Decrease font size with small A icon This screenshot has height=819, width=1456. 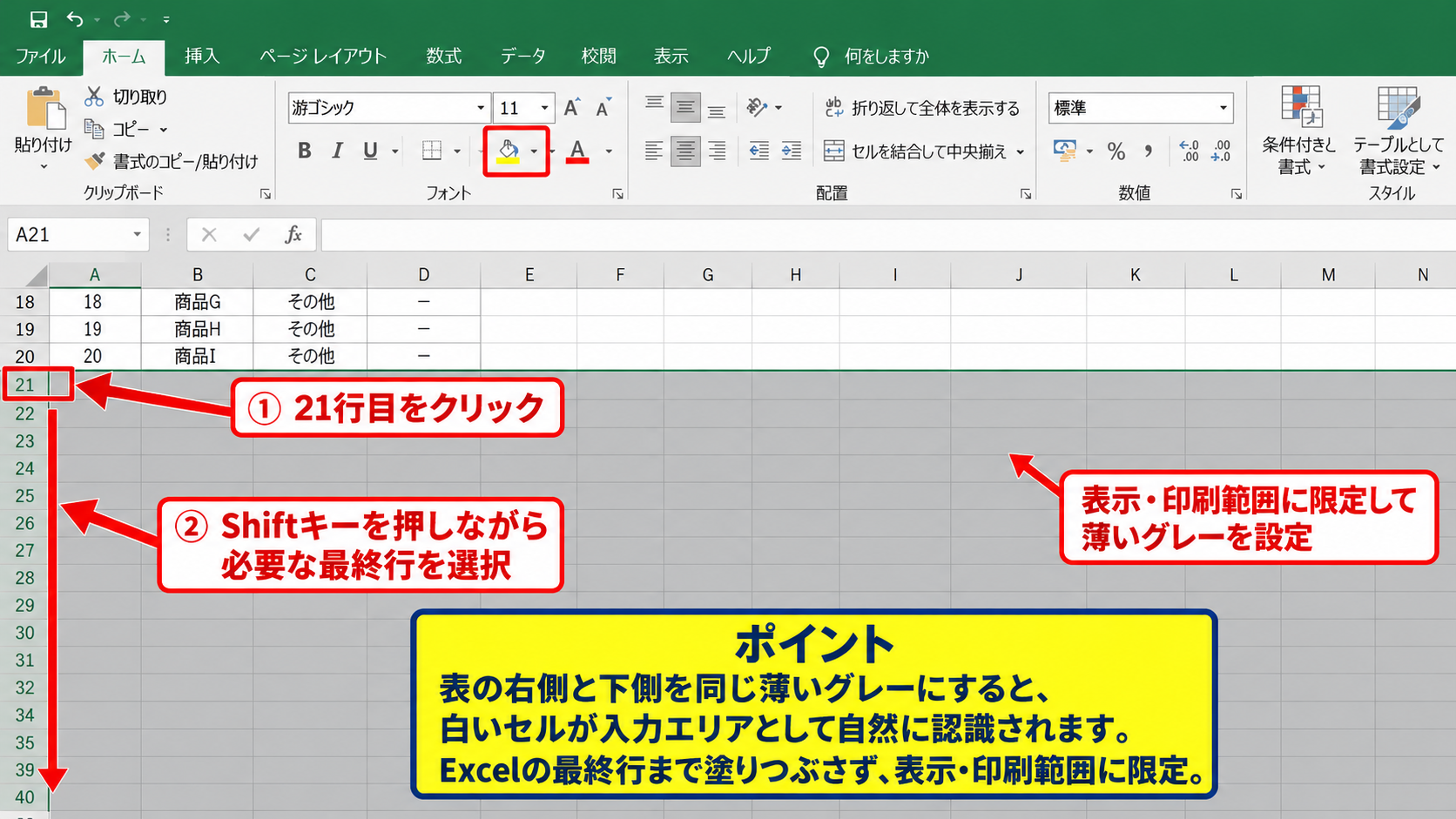(x=603, y=107)
